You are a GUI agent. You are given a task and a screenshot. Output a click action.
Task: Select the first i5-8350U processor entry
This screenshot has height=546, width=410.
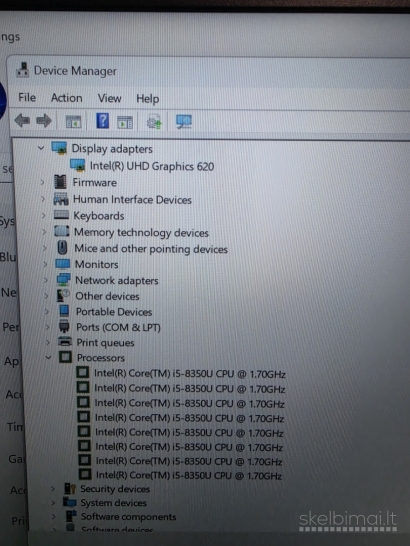[x=190, y=374]
